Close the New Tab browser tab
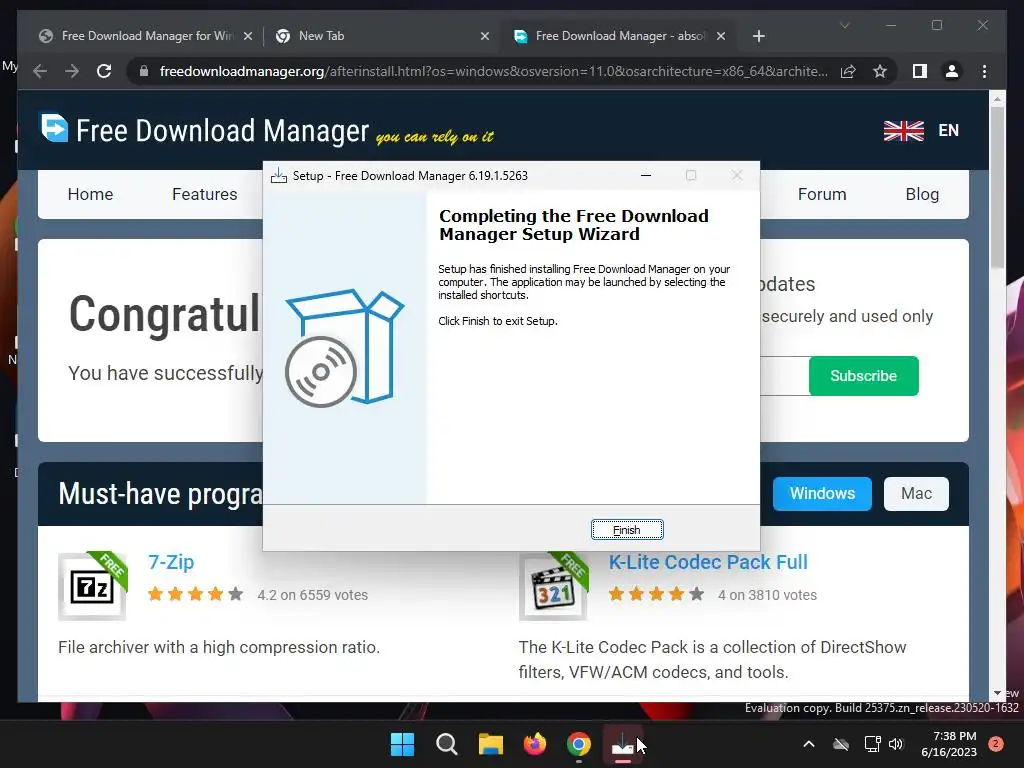The height and width of the screenshot is (768, 1024). (x=485, y=36)
